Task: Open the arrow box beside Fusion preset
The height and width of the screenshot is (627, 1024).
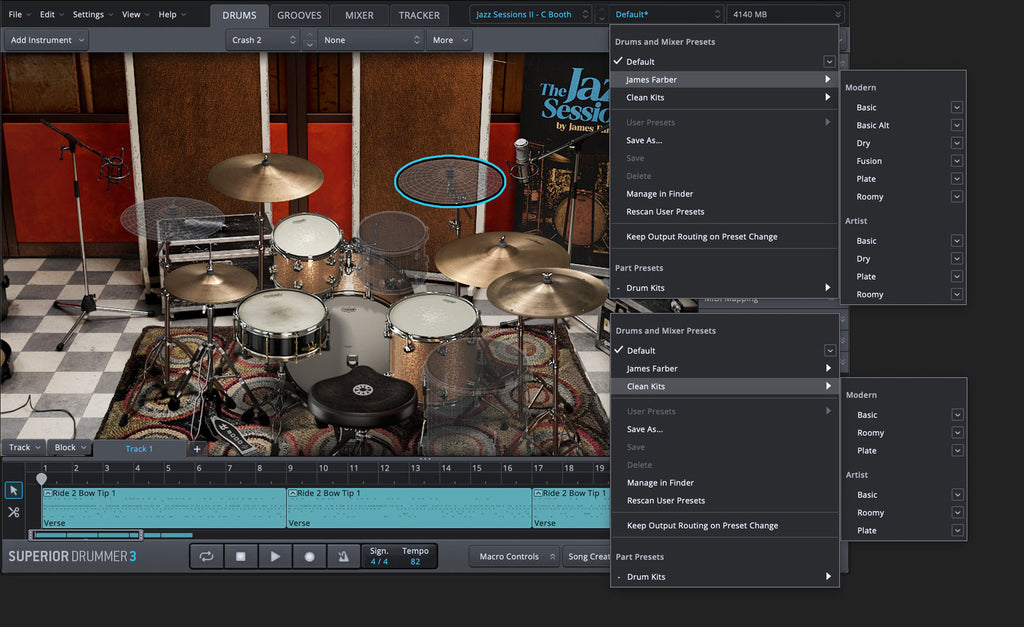Action: 957,161
